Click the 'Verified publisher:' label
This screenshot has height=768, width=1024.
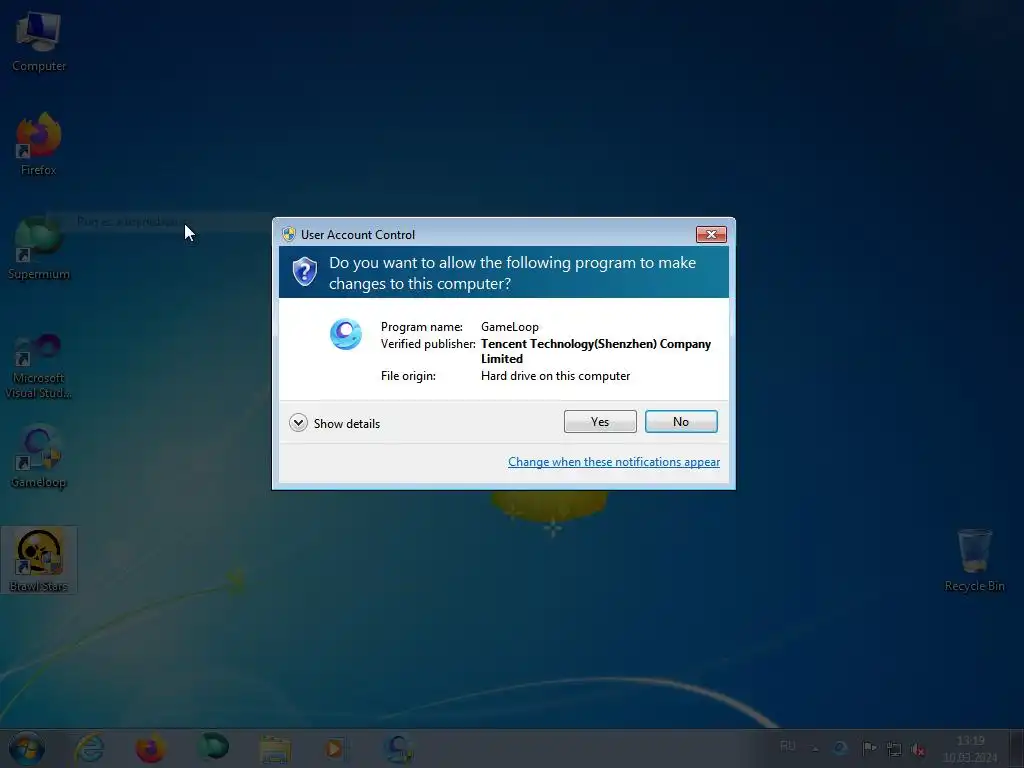[428, 344]
